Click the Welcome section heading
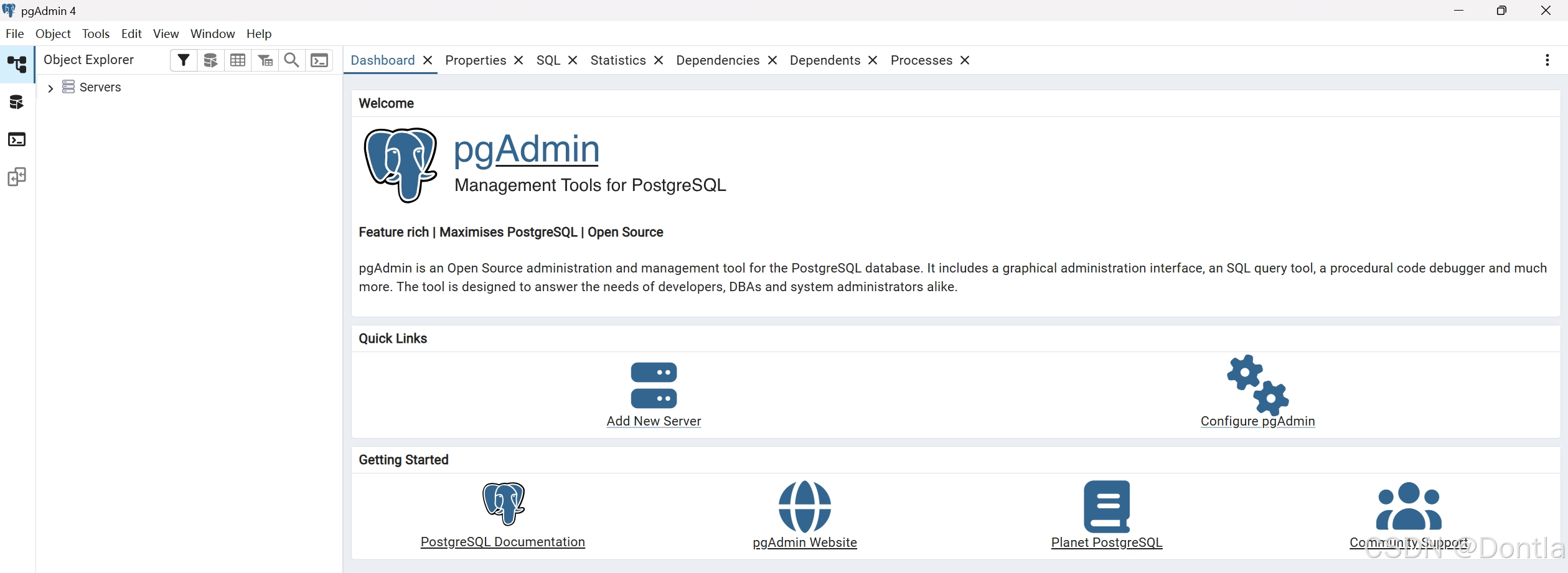Image resolution: width=1568 pixels, height=573 pixels. tap(387, 103)
